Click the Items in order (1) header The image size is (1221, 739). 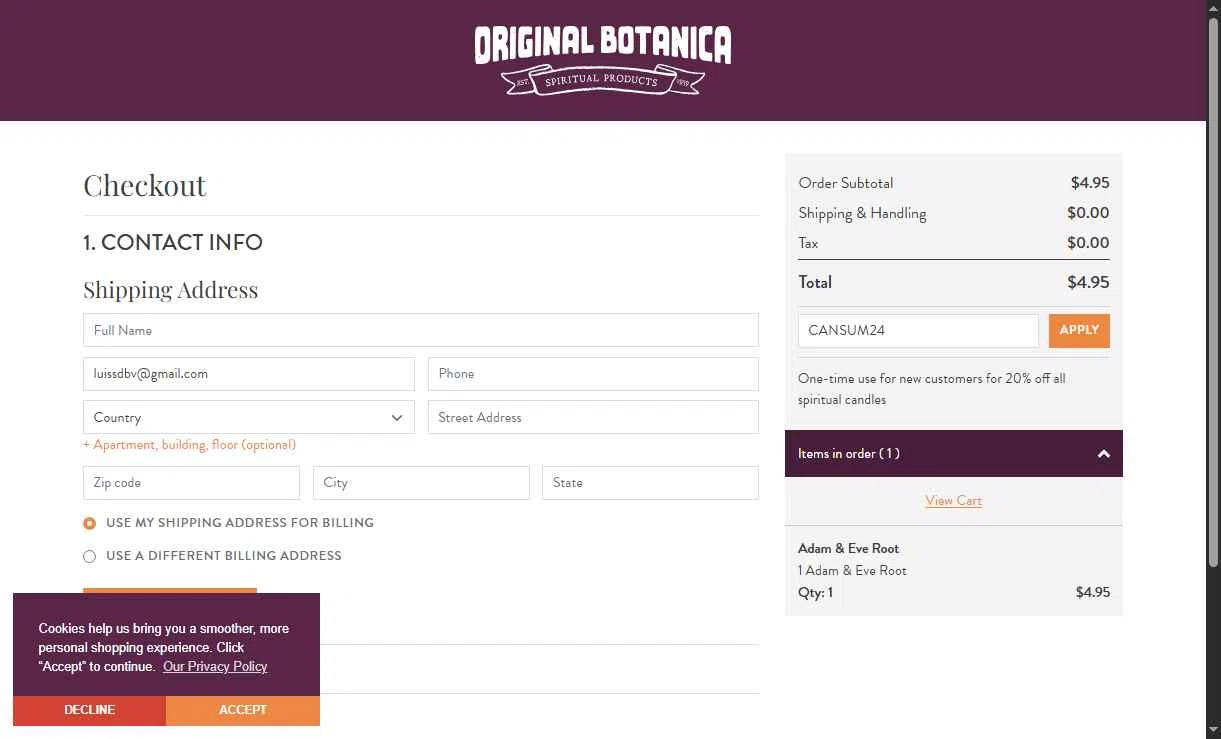tap(954, 454)
